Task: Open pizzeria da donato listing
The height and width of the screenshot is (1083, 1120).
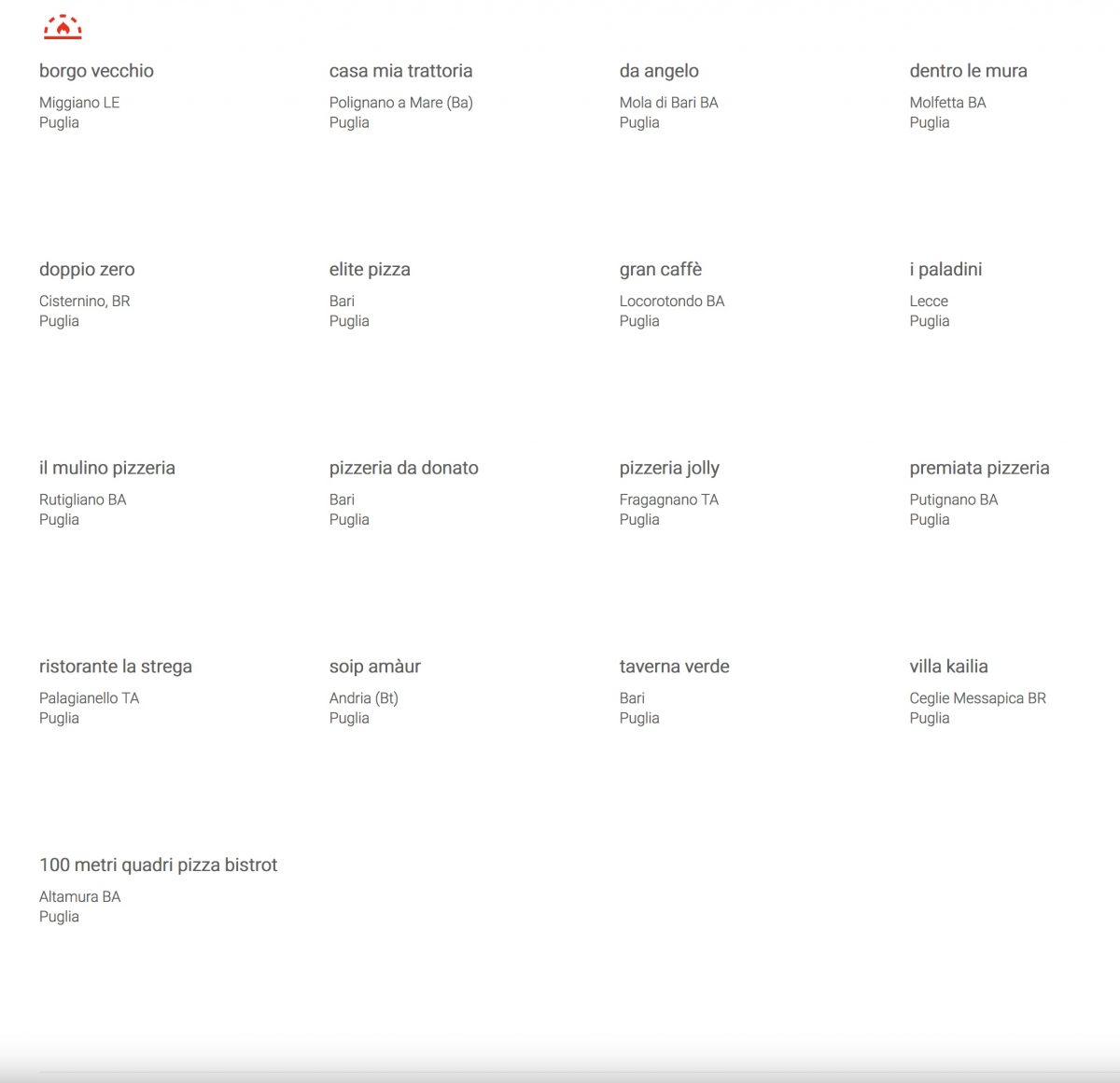Action: (x=403, y=468)
